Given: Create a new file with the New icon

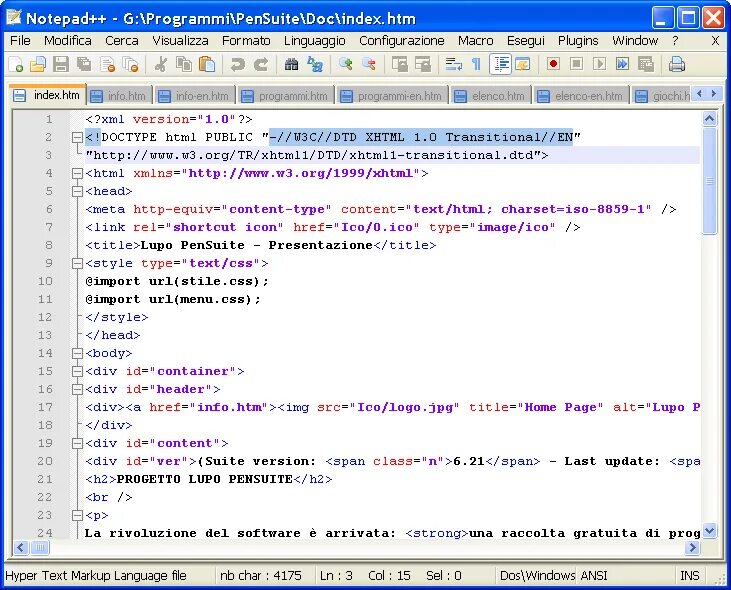Looking at the screenshot, I should [15, 64].
